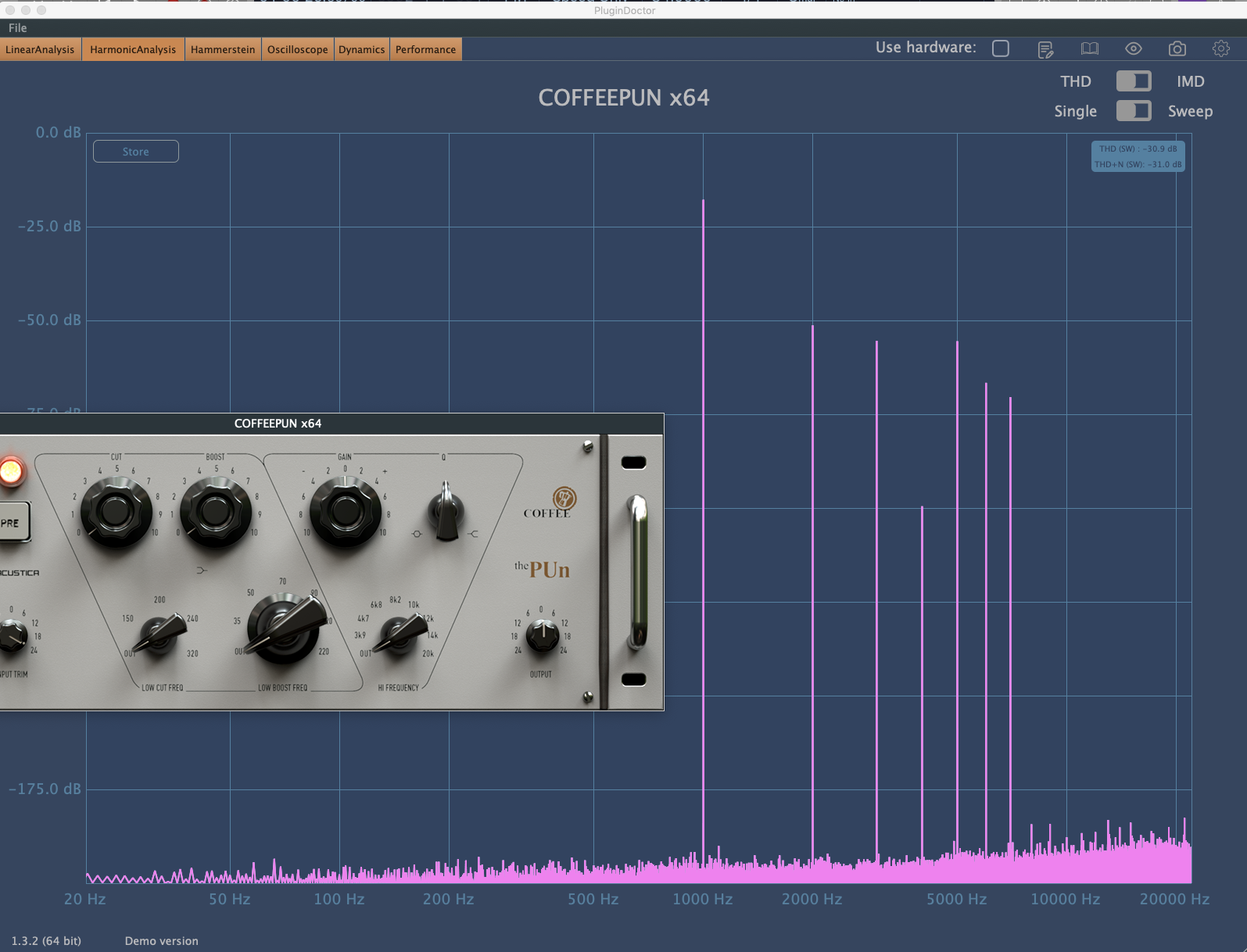Click the OUTPUT knob on the plugin
Screen dimensions: 1247x952
point(542,635)
